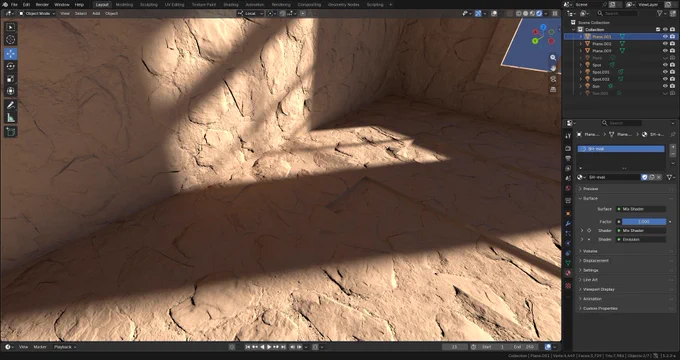Activate the Rotate tool
Screen dimensions: 680x360
pos(10,66)
